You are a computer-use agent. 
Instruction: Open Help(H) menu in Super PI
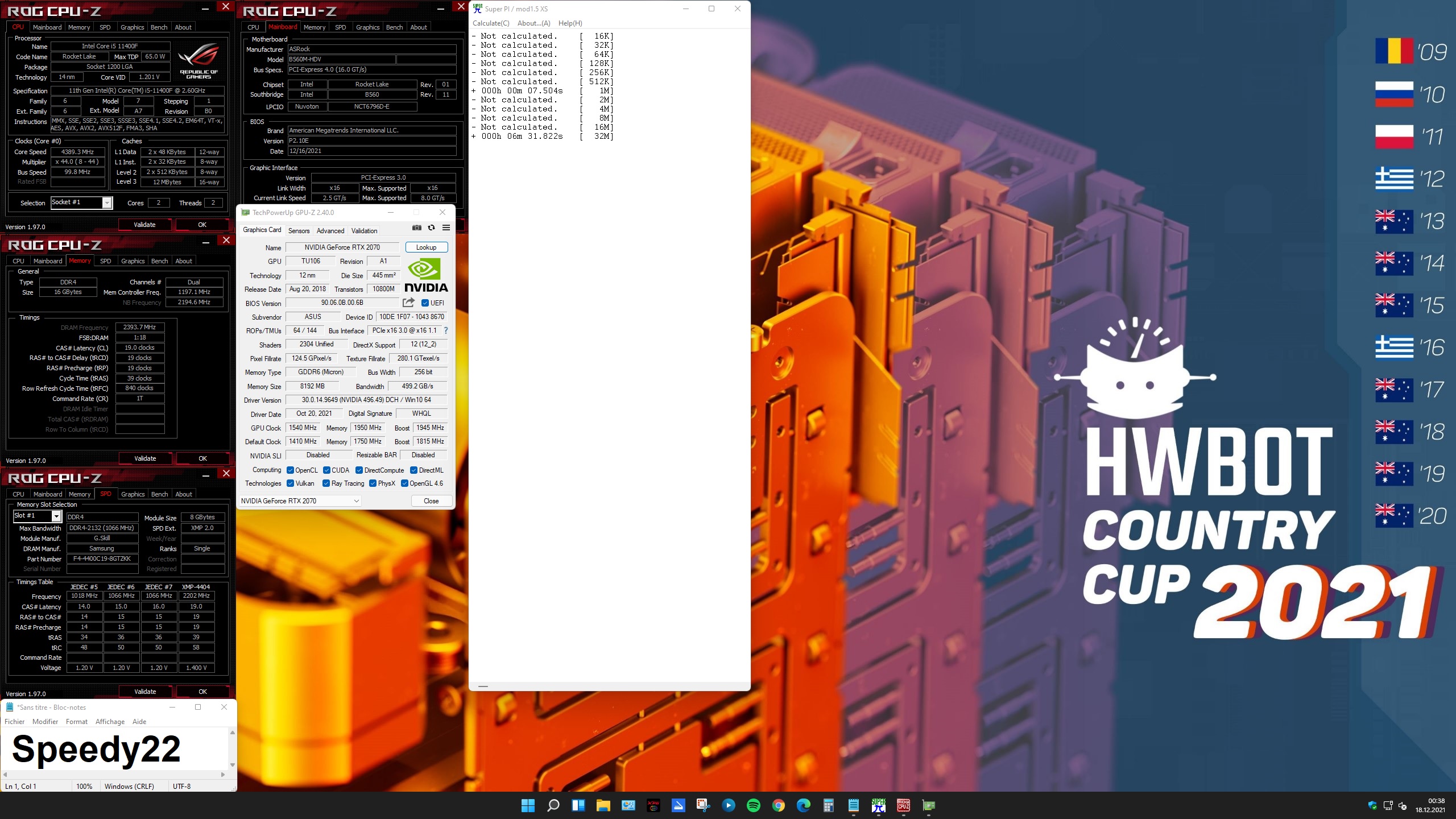coord(570,23)
